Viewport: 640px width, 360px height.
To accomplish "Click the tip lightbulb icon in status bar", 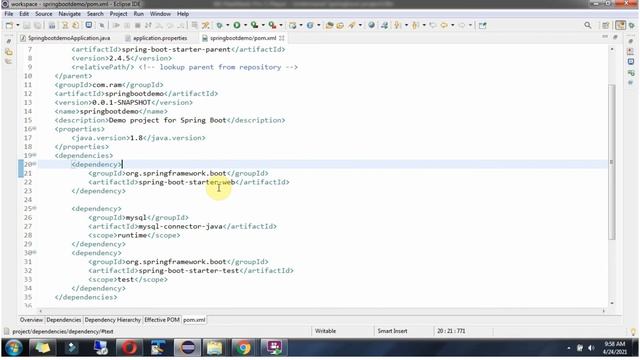I will [633, 332].
